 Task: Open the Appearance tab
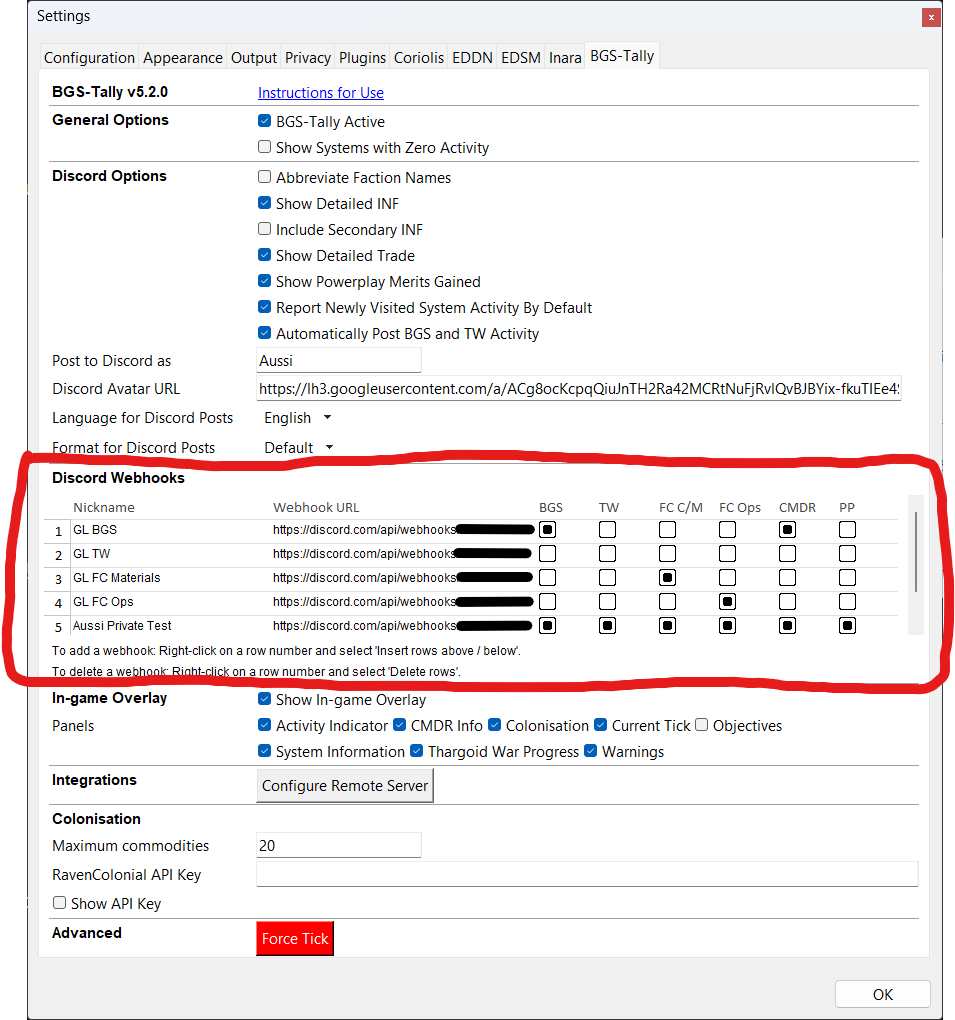183,58
